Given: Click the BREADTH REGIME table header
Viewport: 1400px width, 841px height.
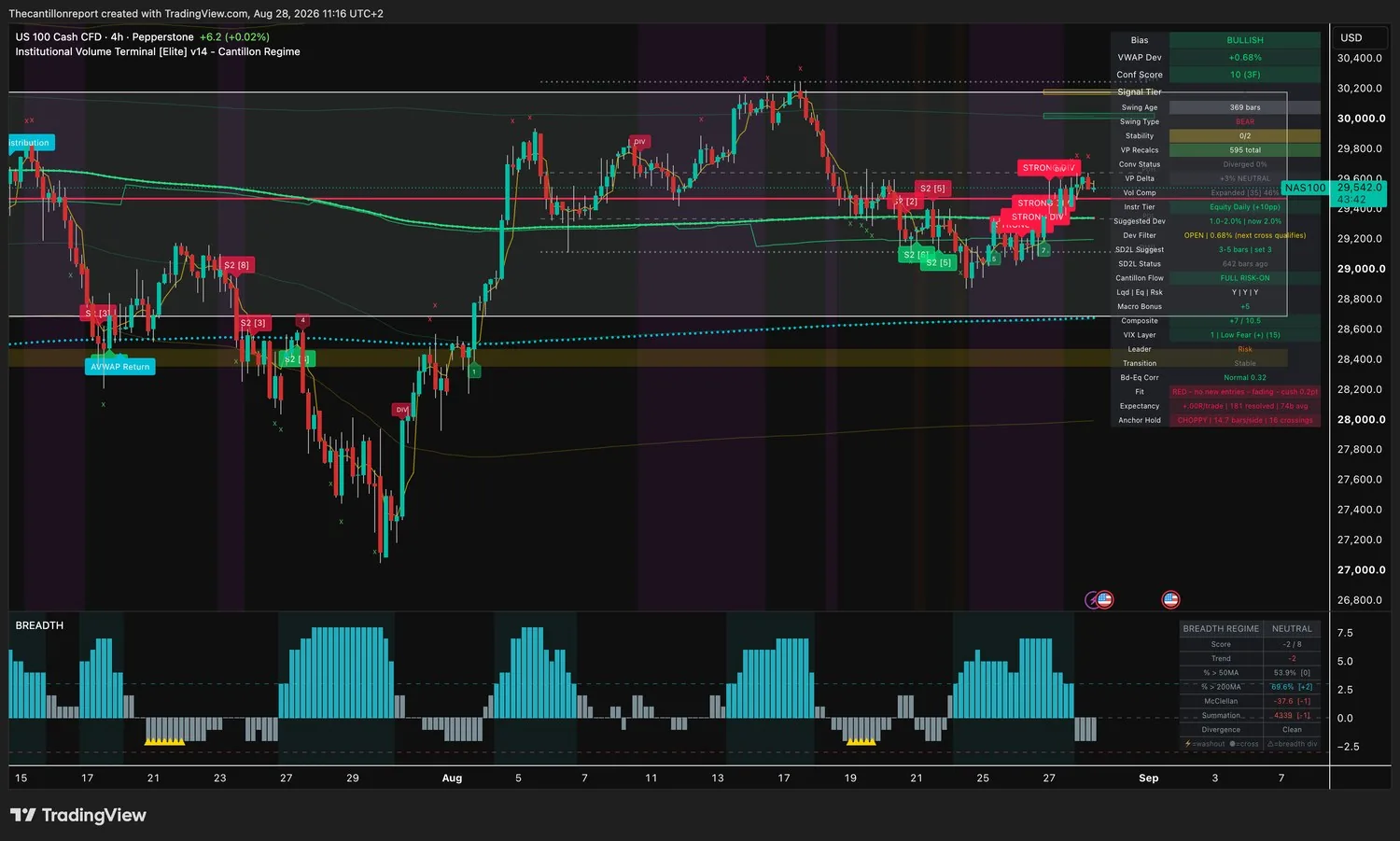Looking at the screenshot, I should [1221, 629].
